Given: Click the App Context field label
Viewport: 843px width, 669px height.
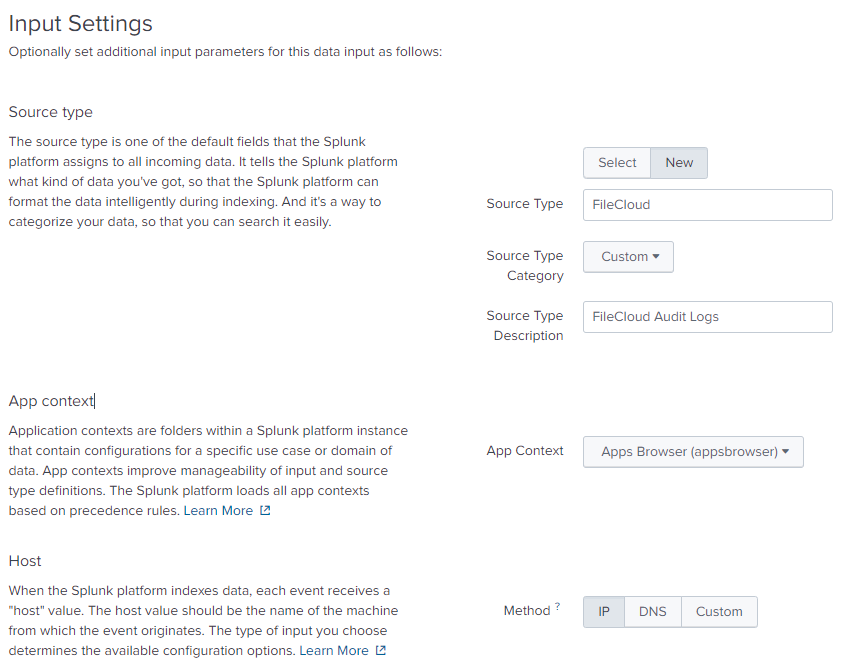Looking at the screenshot, I should [x=524, y=451].
